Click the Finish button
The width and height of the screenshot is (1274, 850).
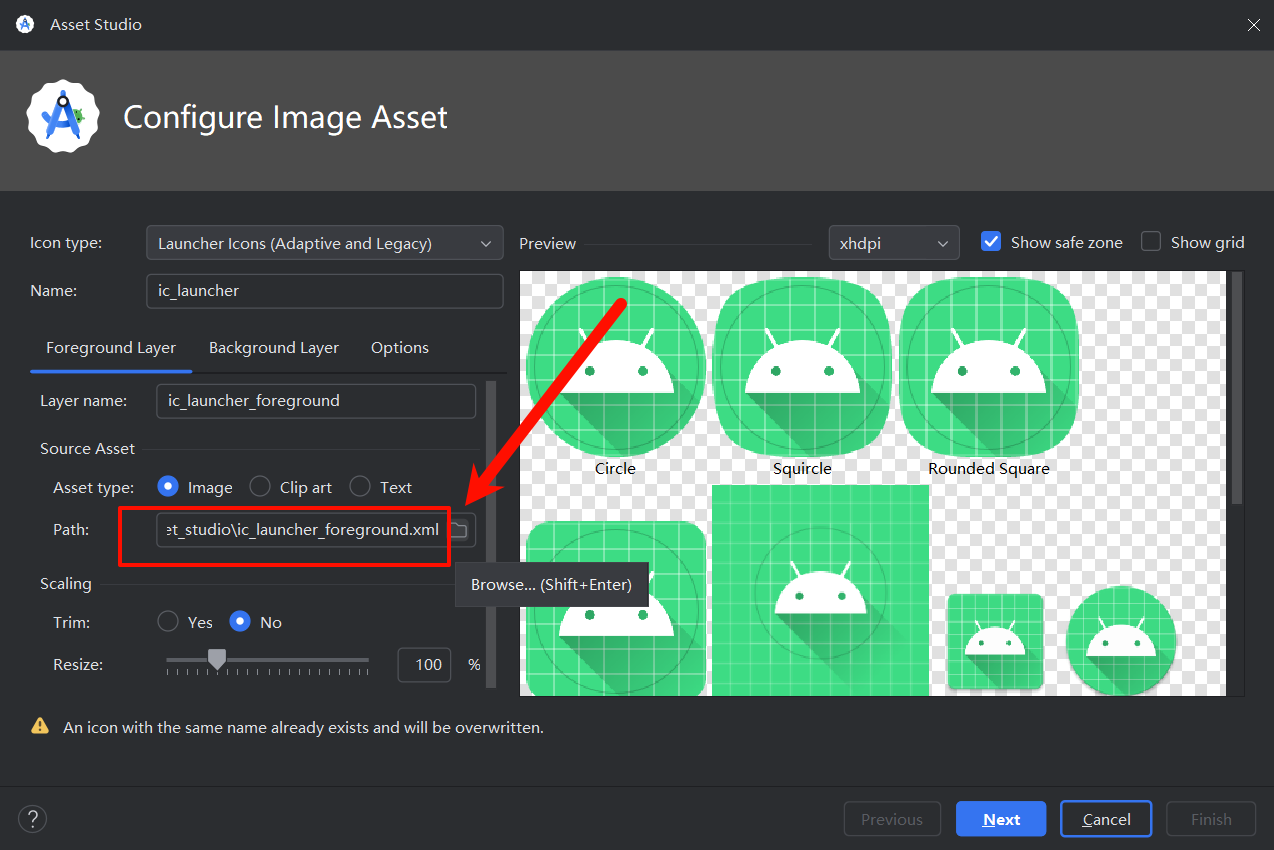[x=1211, y=819]
